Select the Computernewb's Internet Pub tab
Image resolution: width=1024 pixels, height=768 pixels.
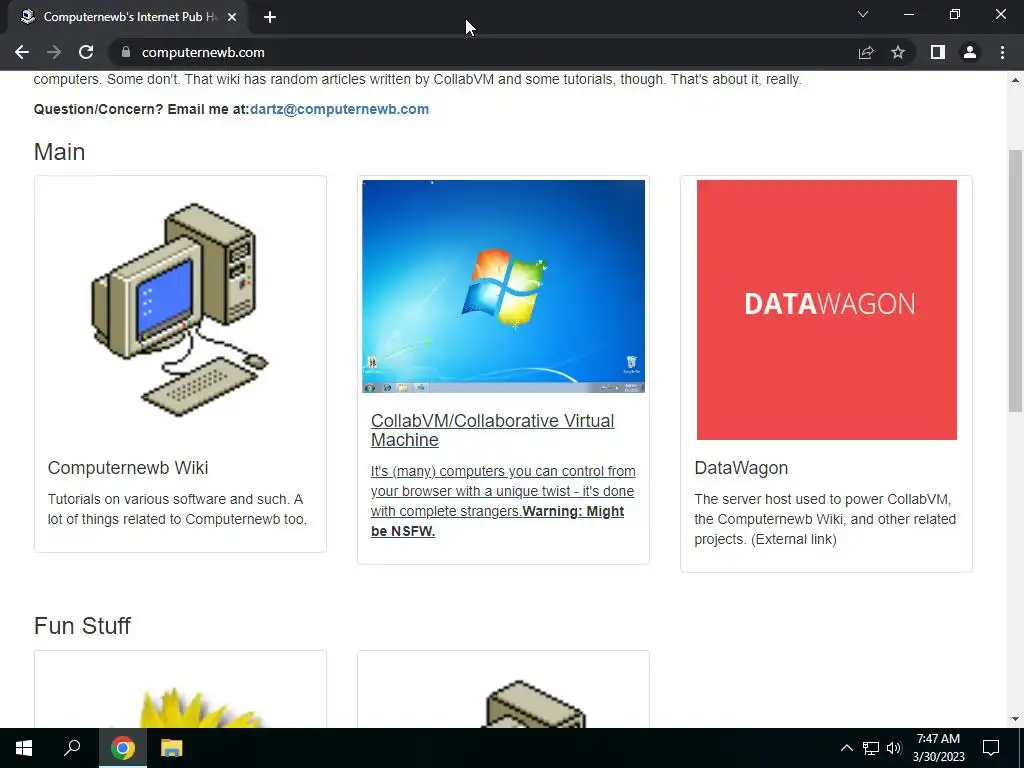click(129, 17)
